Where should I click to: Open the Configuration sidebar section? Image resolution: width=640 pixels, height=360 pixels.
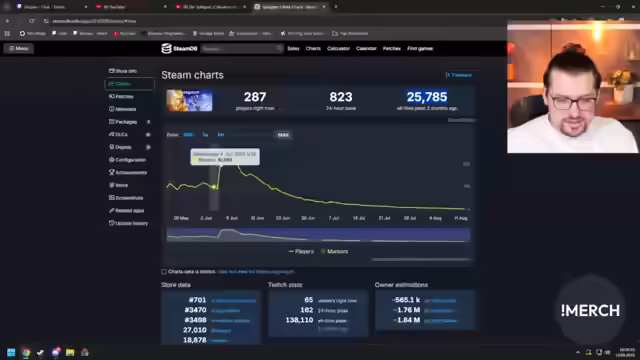pyautogui.click(x=127, y=160)
